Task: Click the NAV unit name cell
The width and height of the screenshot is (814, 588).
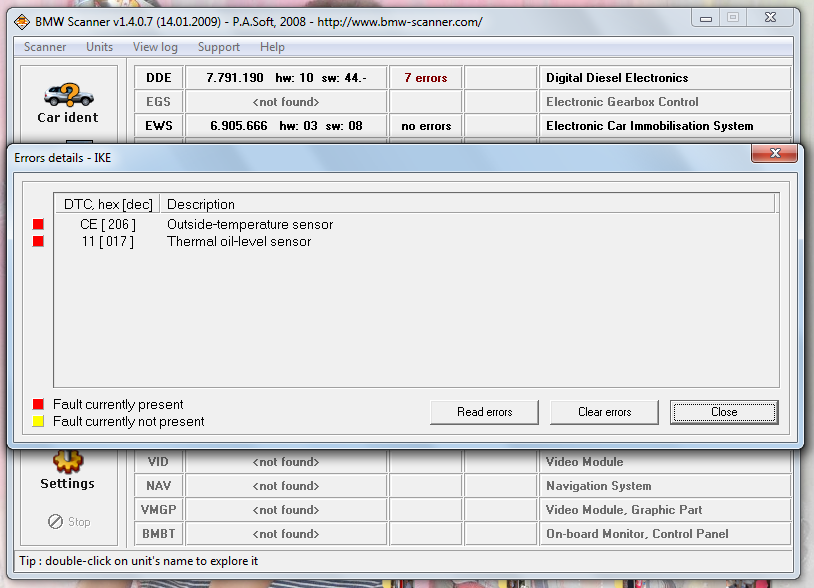Action: (x=159, y=486)
